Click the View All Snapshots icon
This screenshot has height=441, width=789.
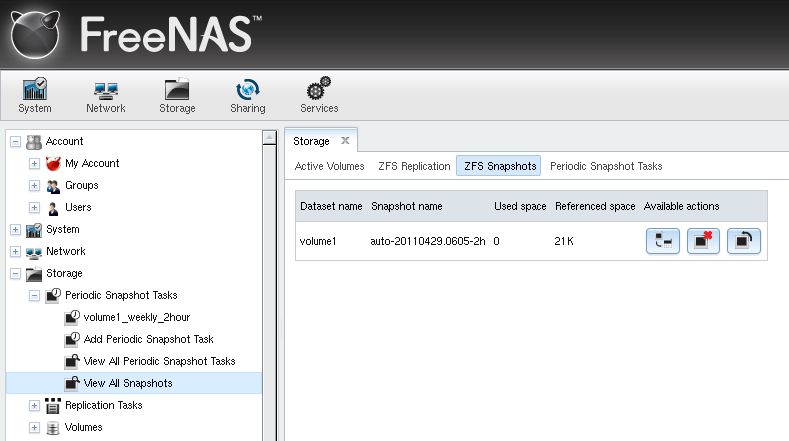click(72, 384)
